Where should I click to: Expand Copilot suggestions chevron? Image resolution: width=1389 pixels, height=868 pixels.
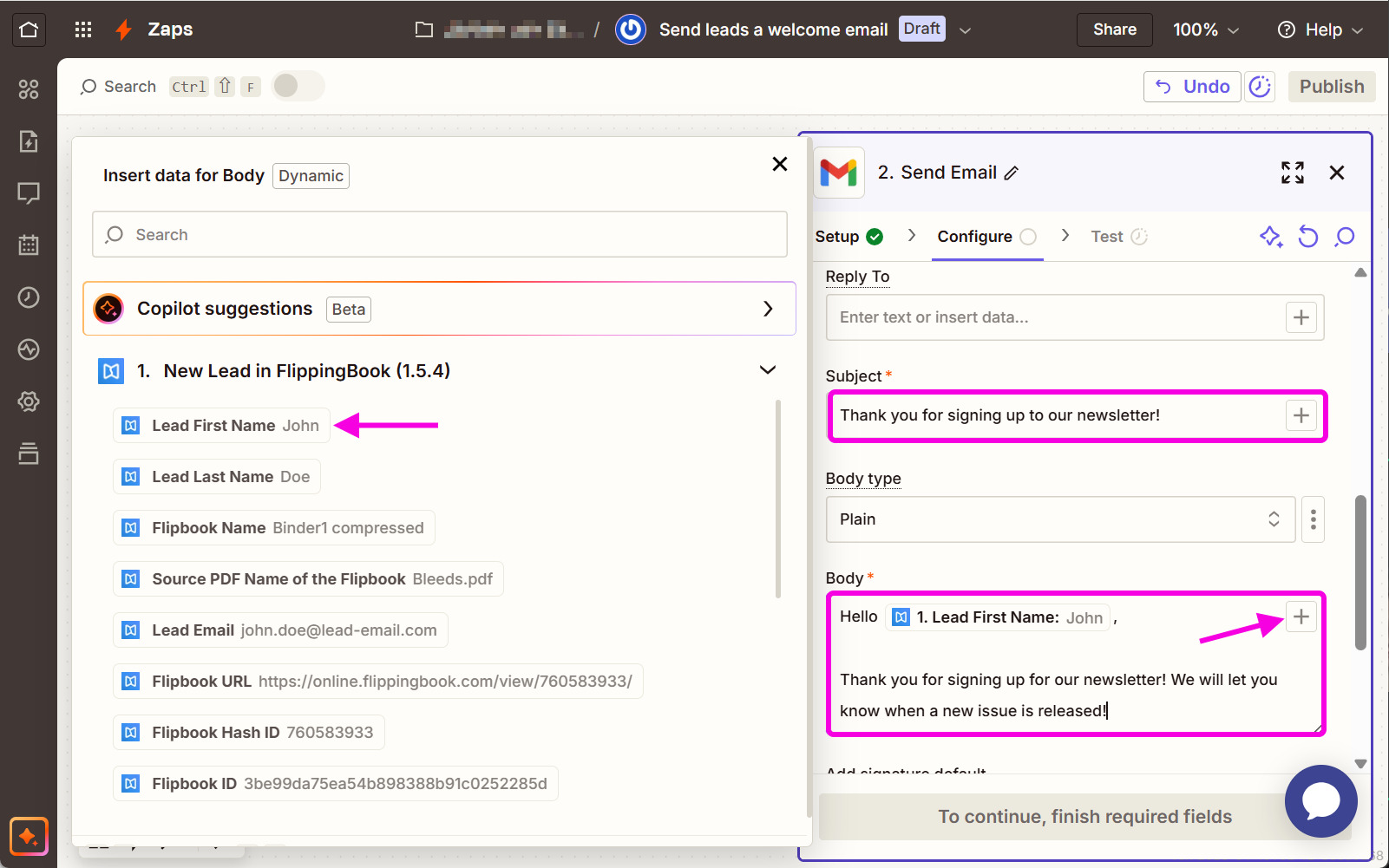click(x=768, y=309)
